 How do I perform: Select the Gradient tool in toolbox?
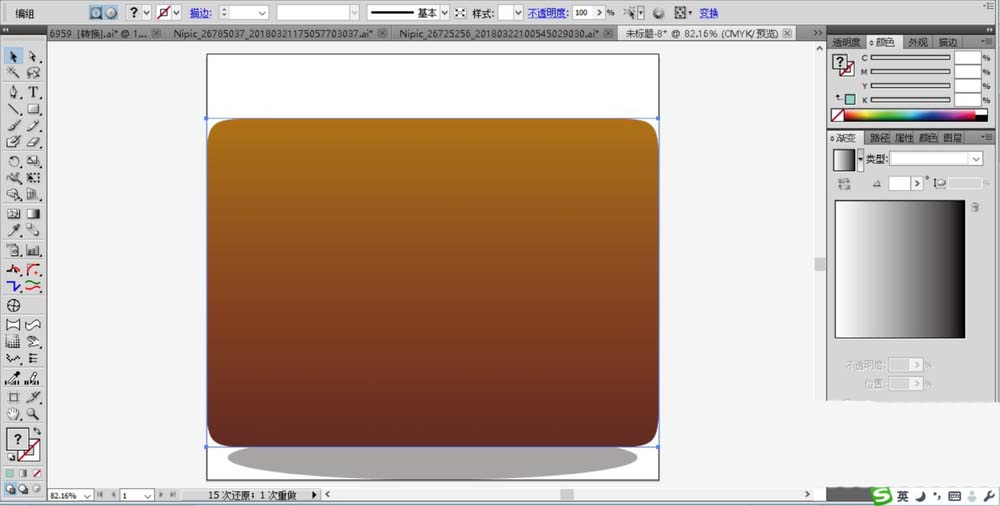click(34, 214)
